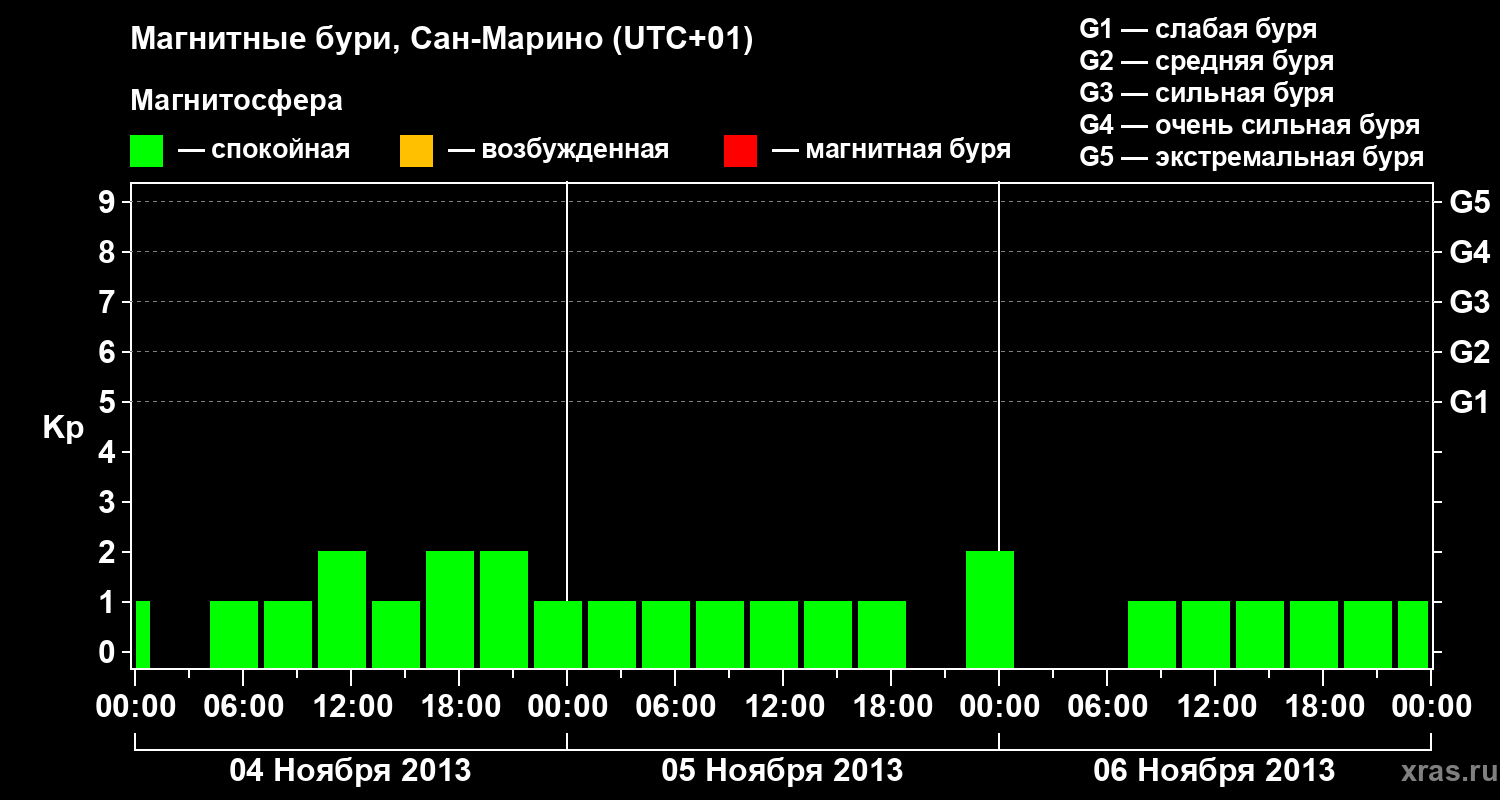Viewport: 1500px width, 800px height.
Task: Click the "06 Ноября 2013" date label
Action: click(1214, 770)
